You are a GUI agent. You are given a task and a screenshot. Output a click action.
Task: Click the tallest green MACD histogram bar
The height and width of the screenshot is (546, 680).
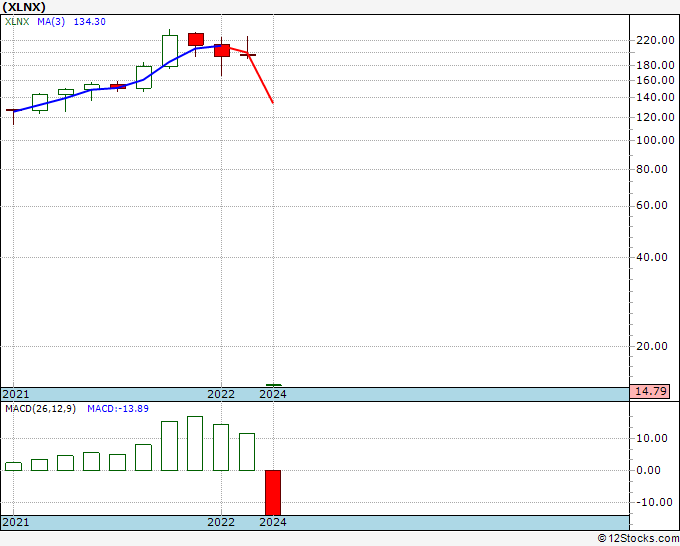pos(195,443)
